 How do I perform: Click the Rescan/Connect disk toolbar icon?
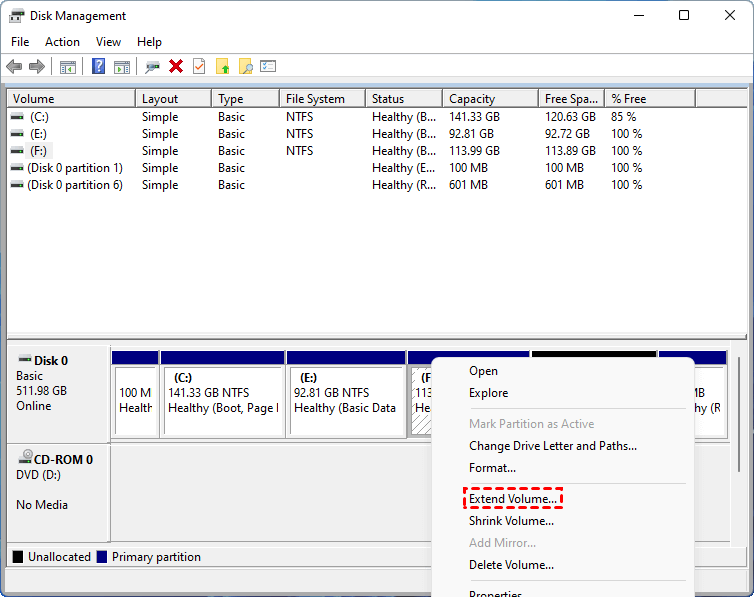(x=152, y=67)
